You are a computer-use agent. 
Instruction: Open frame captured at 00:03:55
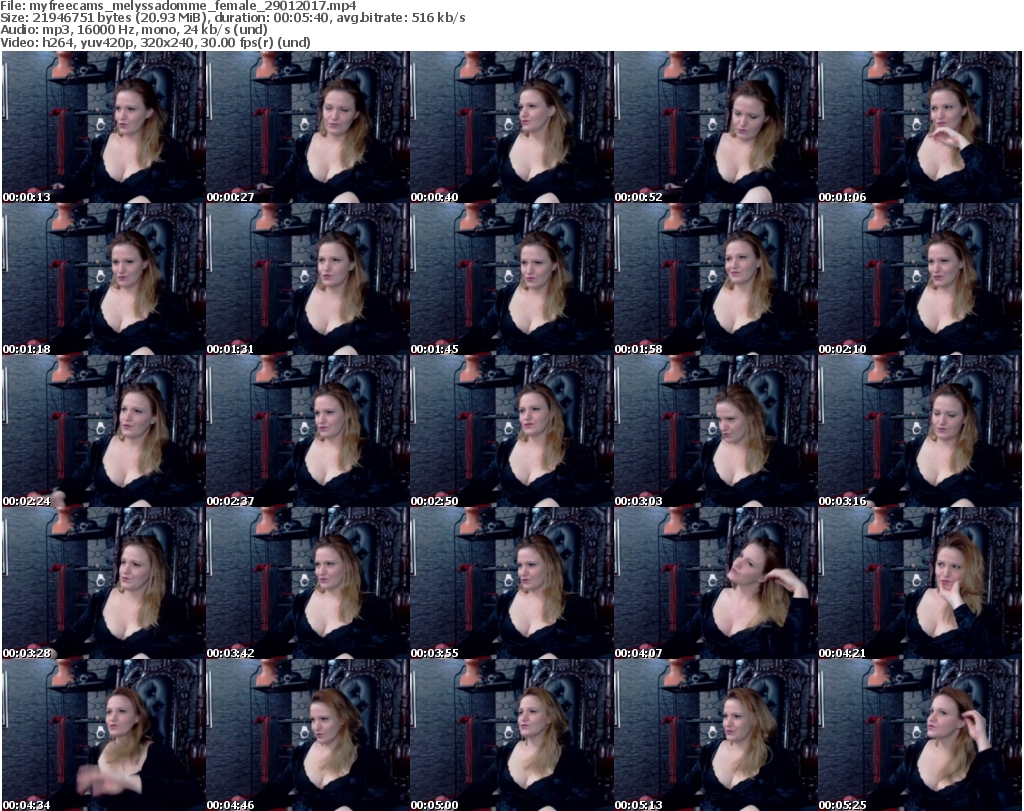click(x=511, y=584)
